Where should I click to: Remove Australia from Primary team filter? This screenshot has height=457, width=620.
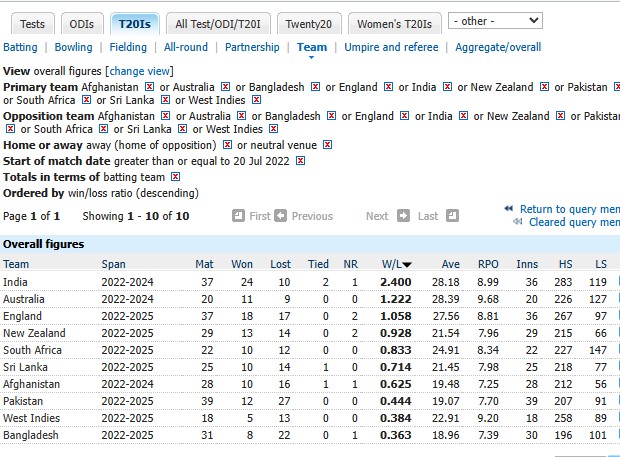click(225, 87)
